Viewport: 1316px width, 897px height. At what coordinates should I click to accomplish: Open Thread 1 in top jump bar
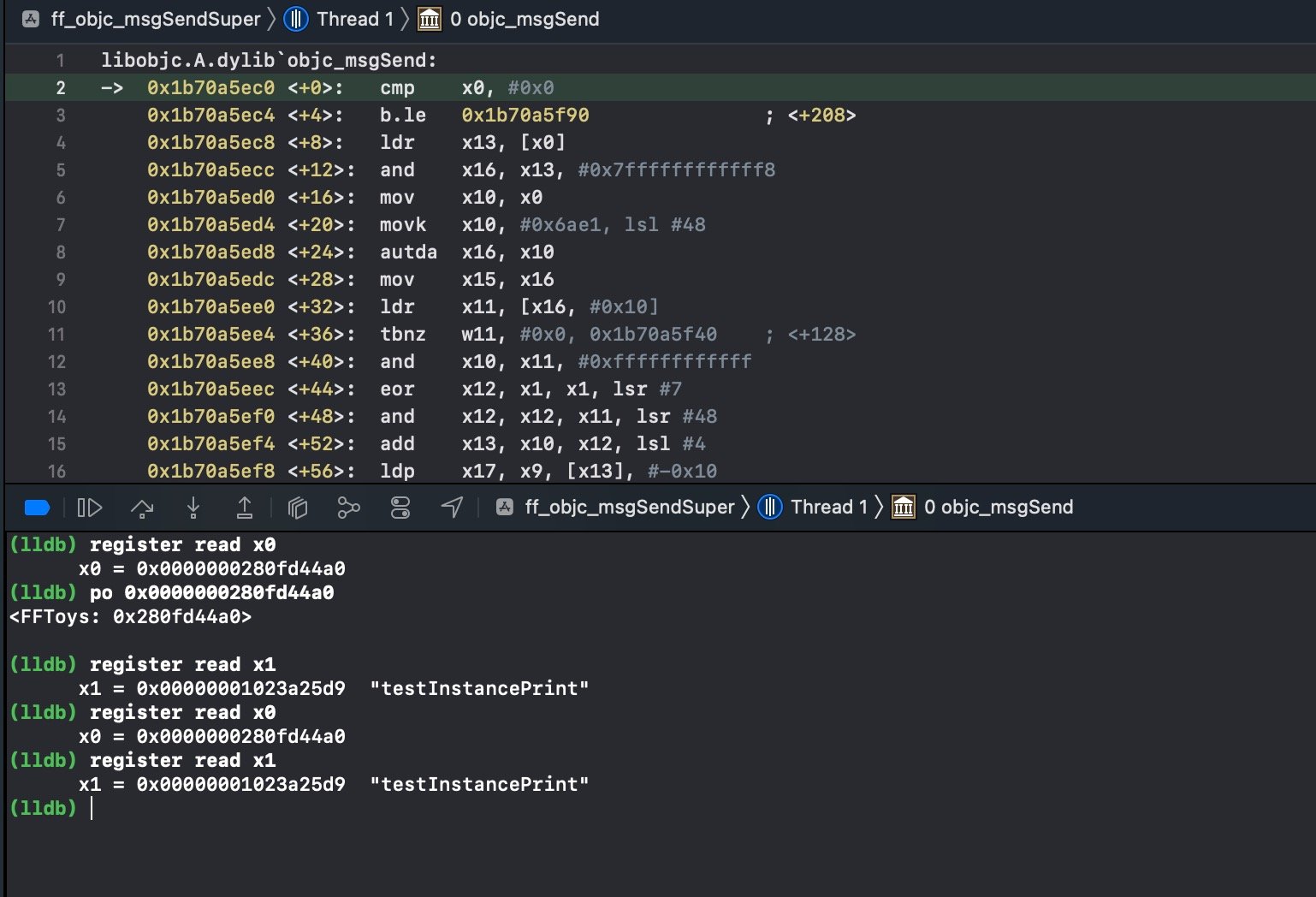click(355, 19)
